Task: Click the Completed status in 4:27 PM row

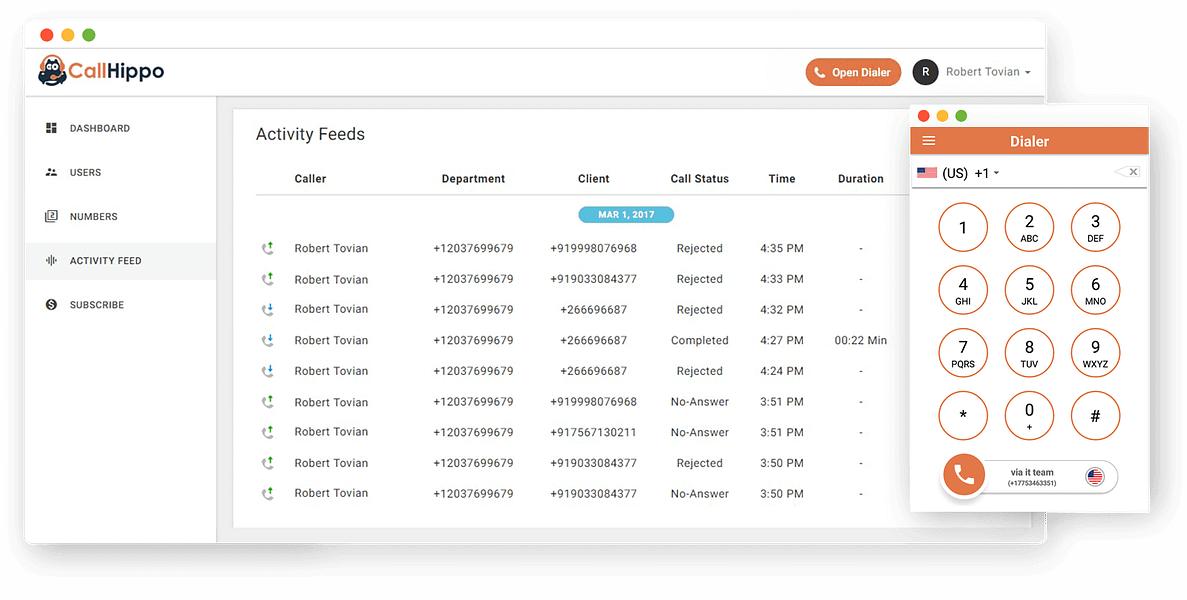Action: tap(699, 340)
